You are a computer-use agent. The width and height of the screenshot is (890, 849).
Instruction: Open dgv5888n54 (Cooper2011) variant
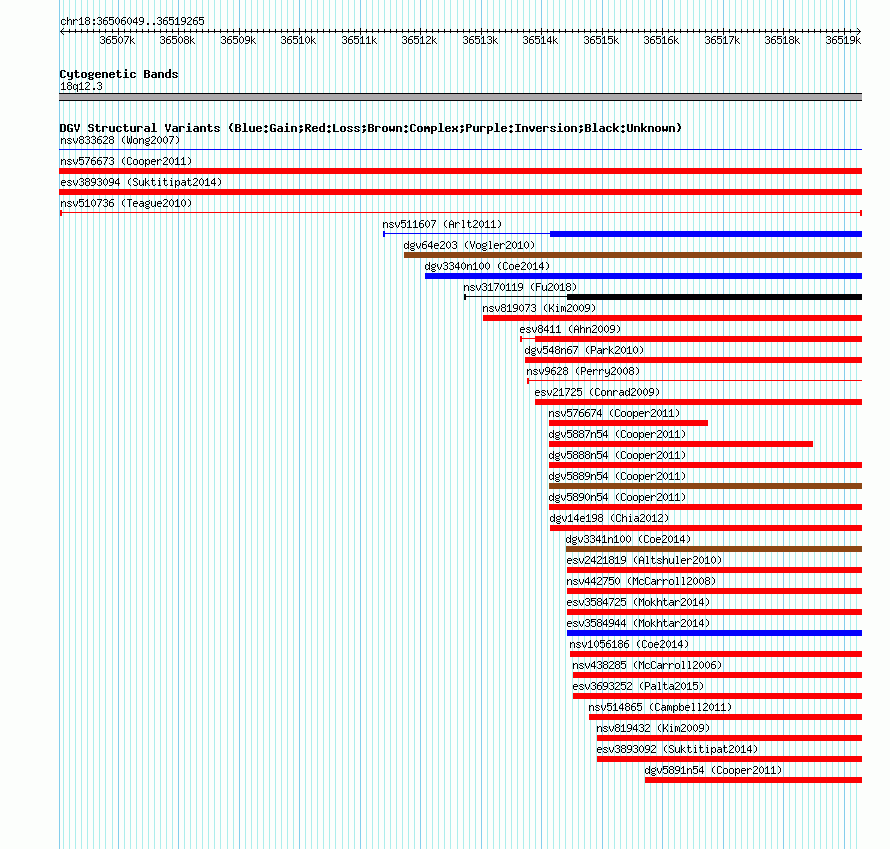click(x=618, y=455)
